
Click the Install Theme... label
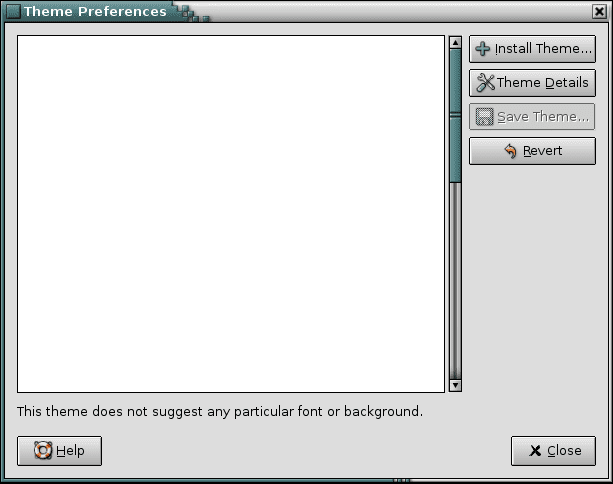point(543,48)
